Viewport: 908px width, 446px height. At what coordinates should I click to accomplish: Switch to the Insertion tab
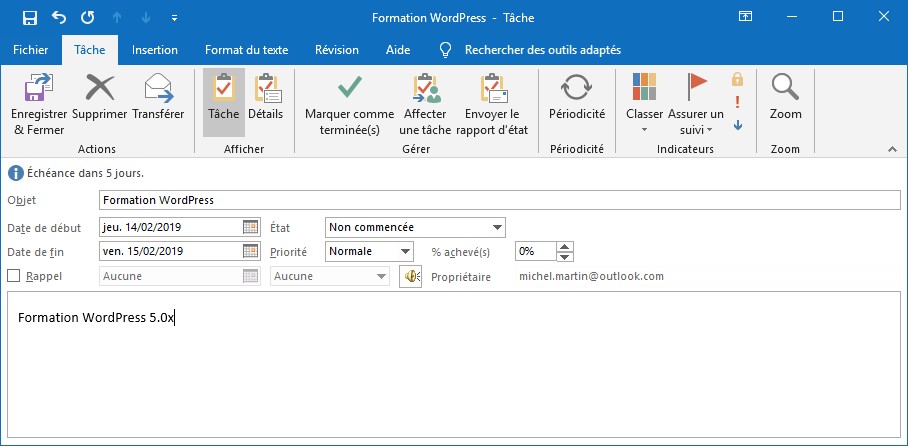click(x=155, y=50)
